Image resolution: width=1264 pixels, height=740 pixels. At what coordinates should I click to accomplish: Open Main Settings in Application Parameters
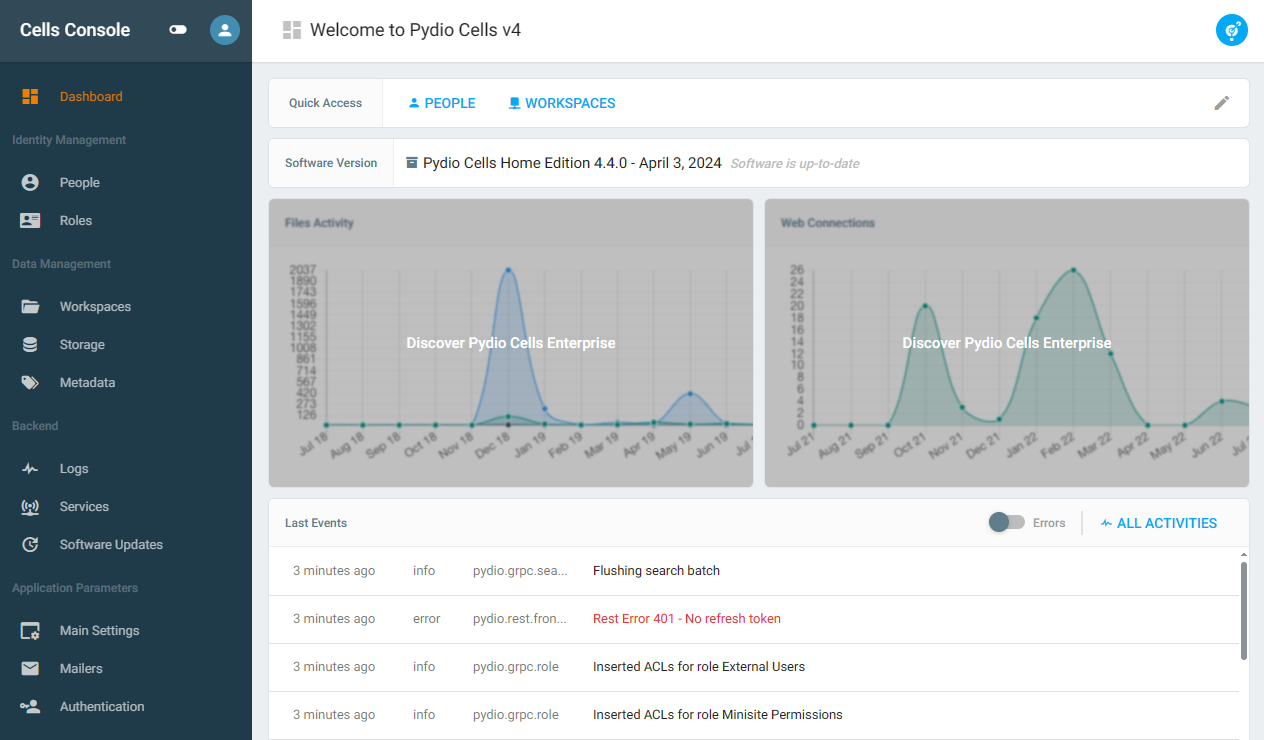[99, 631]
